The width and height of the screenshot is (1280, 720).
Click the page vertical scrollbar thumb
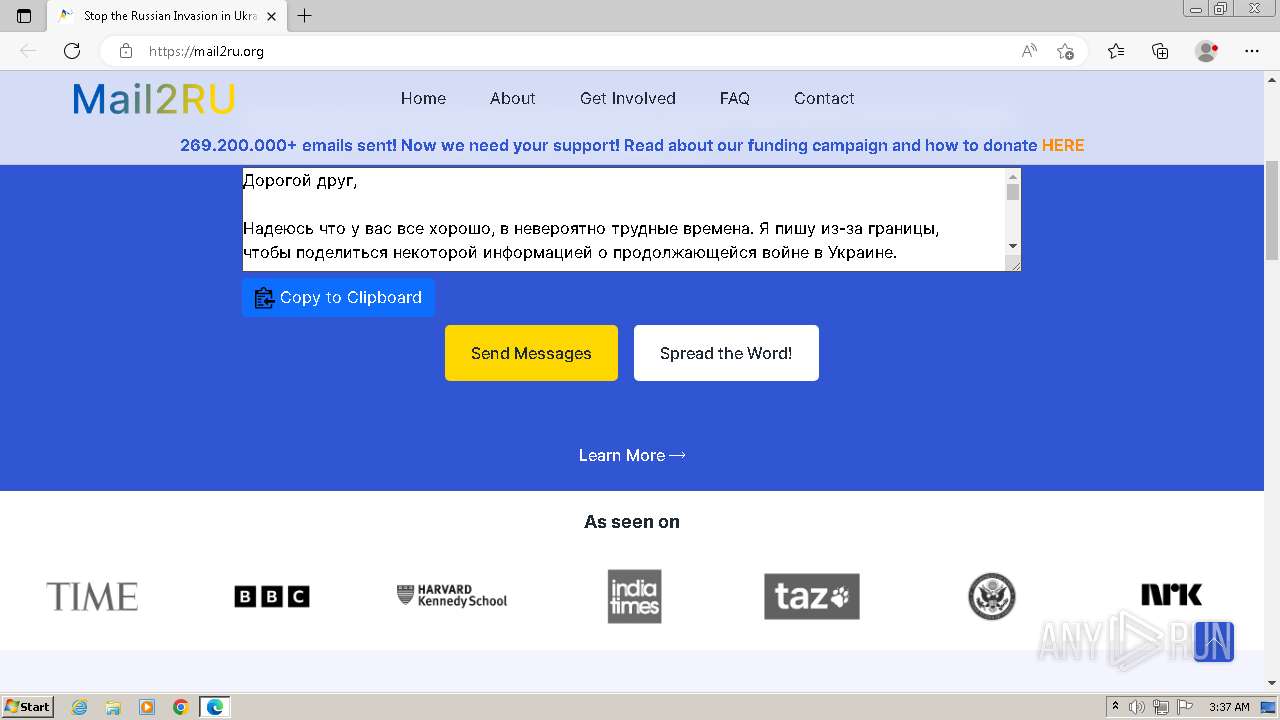[x=1272, y=210]
